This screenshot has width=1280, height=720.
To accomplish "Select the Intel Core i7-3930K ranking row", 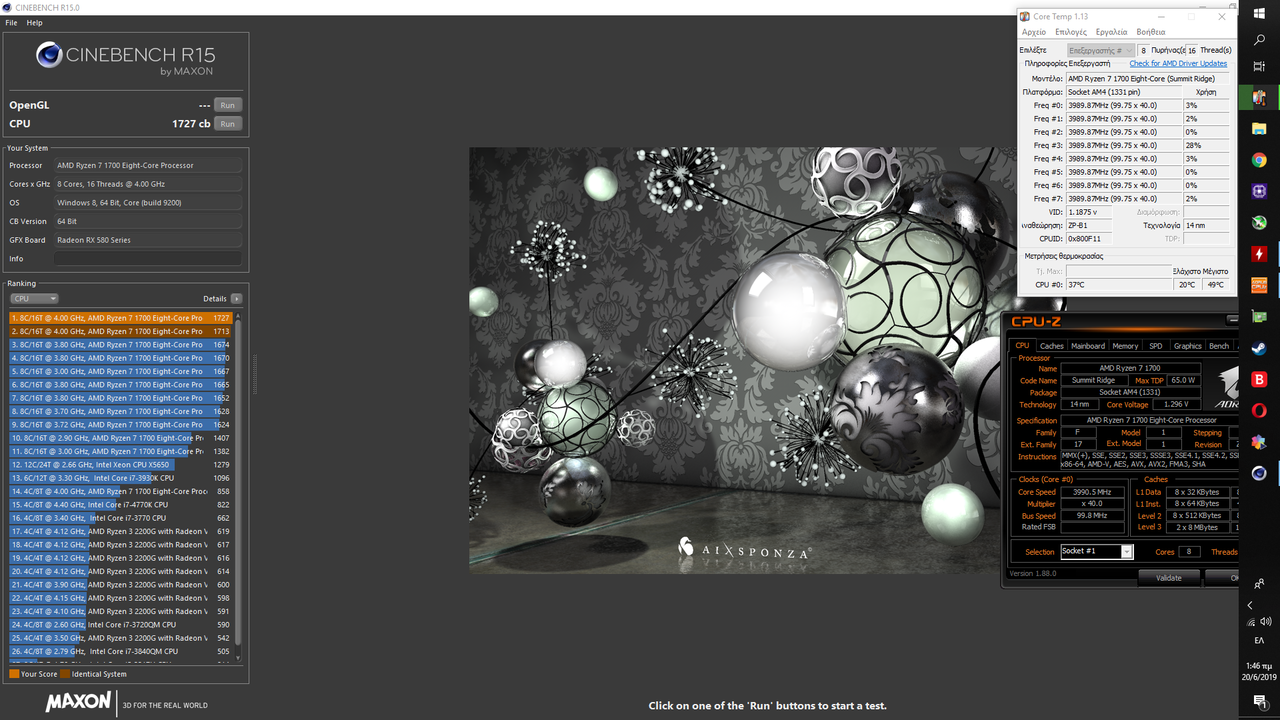I will pos(121,478).
